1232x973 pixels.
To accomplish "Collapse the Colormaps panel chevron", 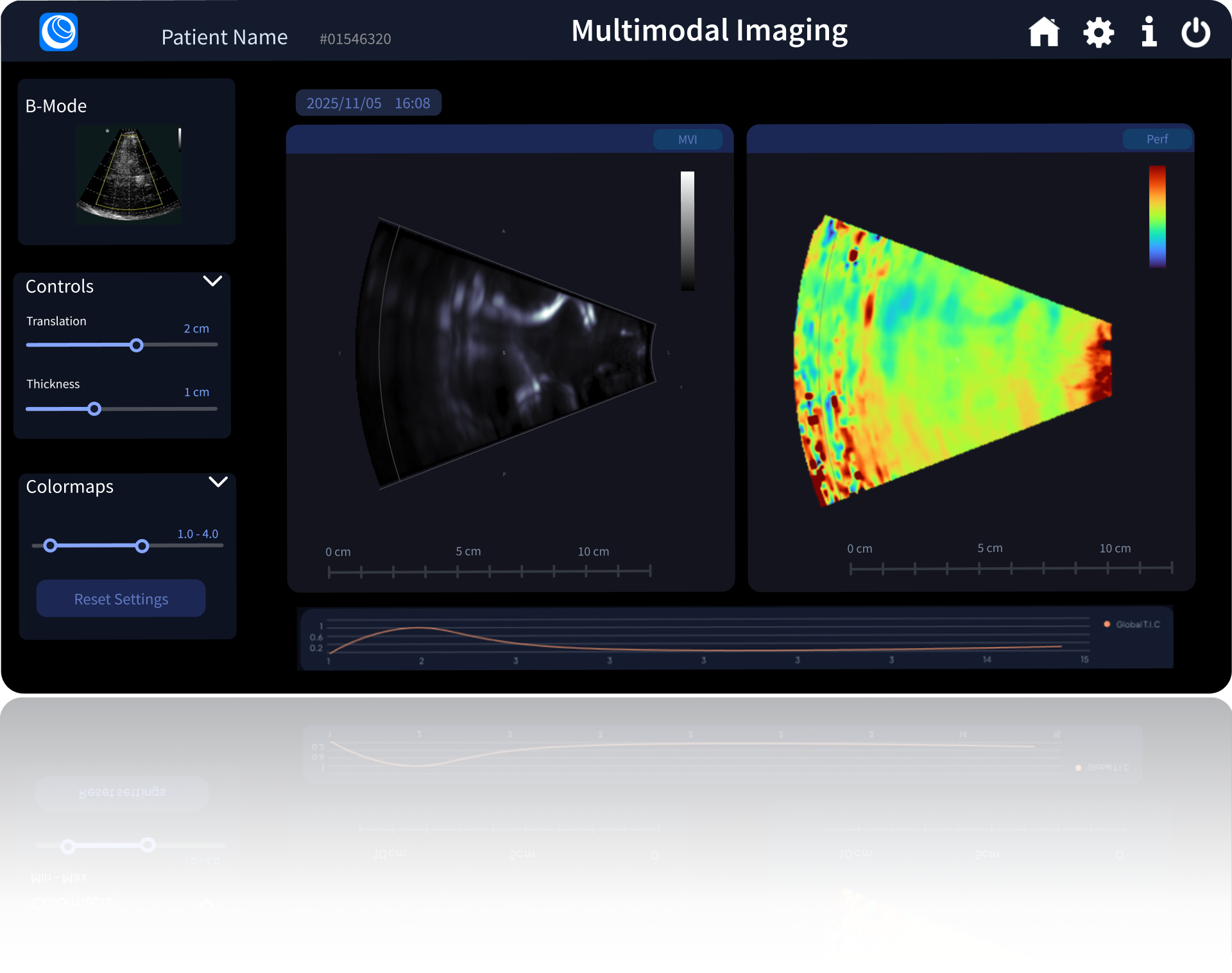I will (218, 482).
